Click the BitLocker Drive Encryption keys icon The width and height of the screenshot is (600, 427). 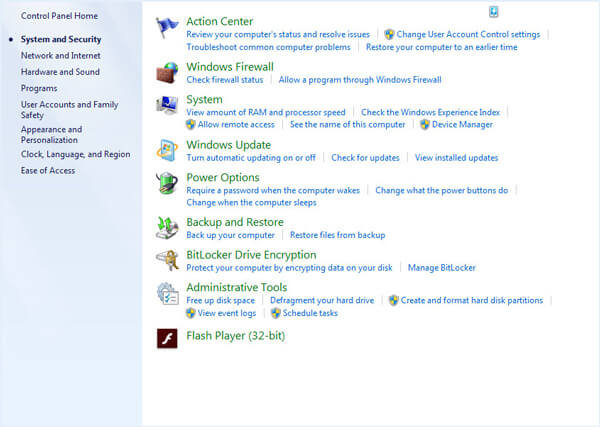coord(167,260)
